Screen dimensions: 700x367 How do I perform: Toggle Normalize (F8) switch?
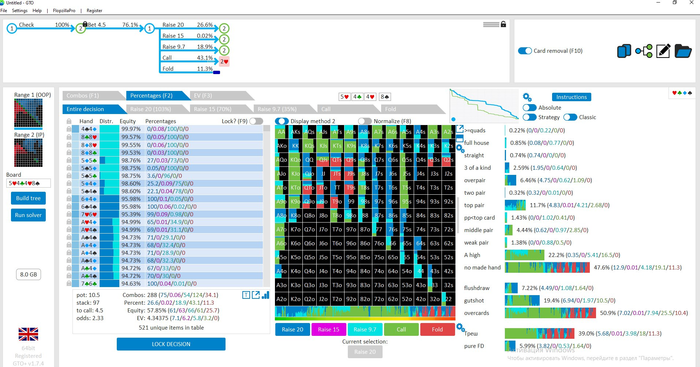[x=364, y=121]
